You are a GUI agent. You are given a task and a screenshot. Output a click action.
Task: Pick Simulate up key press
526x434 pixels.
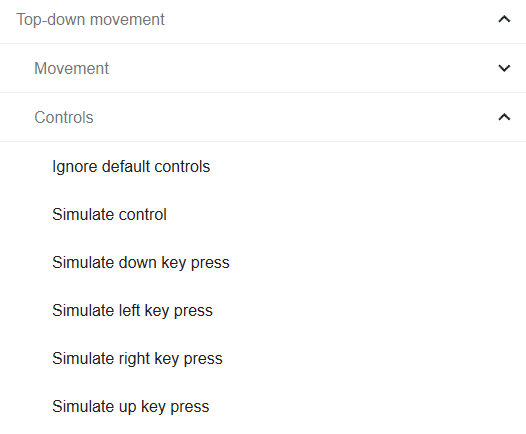click(263, 406)
